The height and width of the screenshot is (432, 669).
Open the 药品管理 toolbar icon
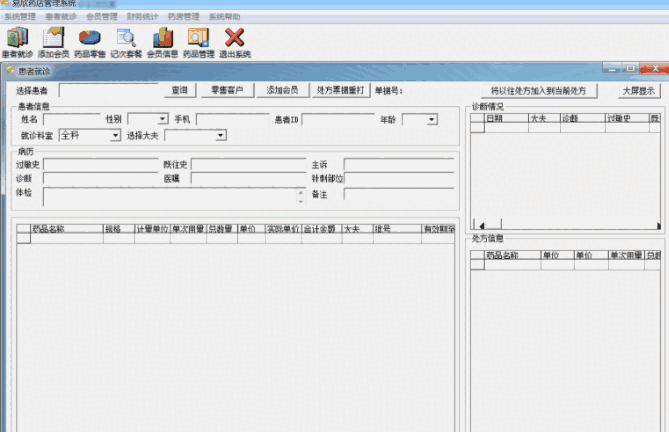tap(198, 42)
